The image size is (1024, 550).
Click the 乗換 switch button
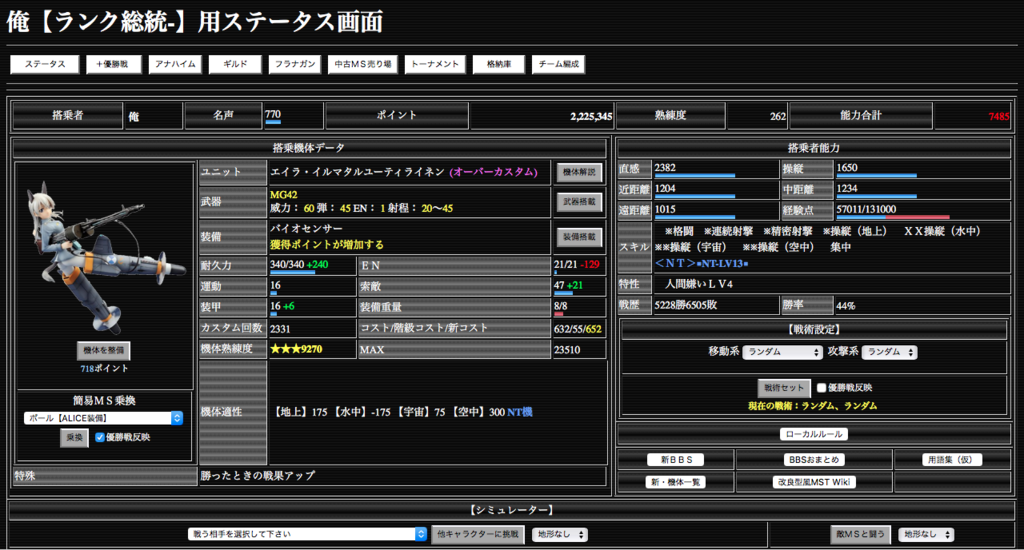74,438
